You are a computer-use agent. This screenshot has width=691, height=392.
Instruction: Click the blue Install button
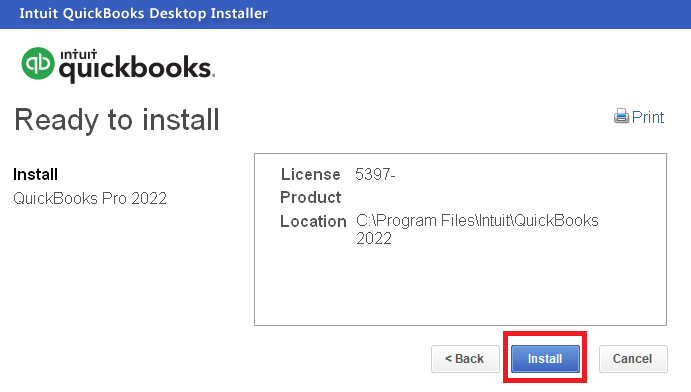point(545,359)
